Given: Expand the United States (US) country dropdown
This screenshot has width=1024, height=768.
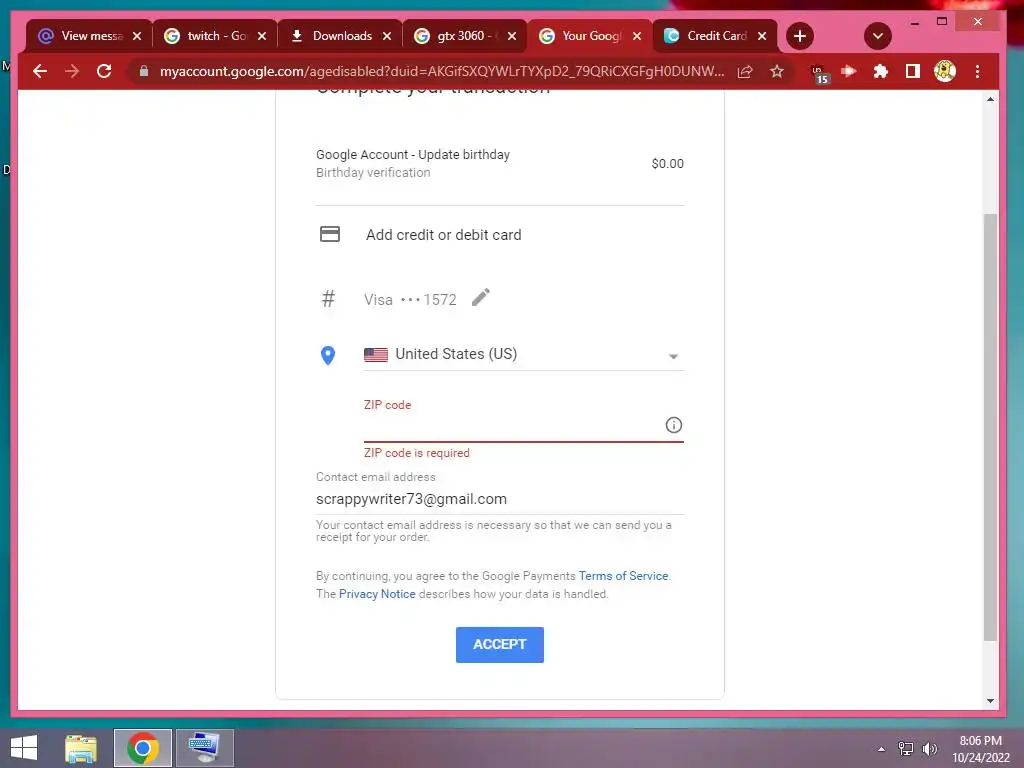Looking at the screenshot, I should coord(523,355).
